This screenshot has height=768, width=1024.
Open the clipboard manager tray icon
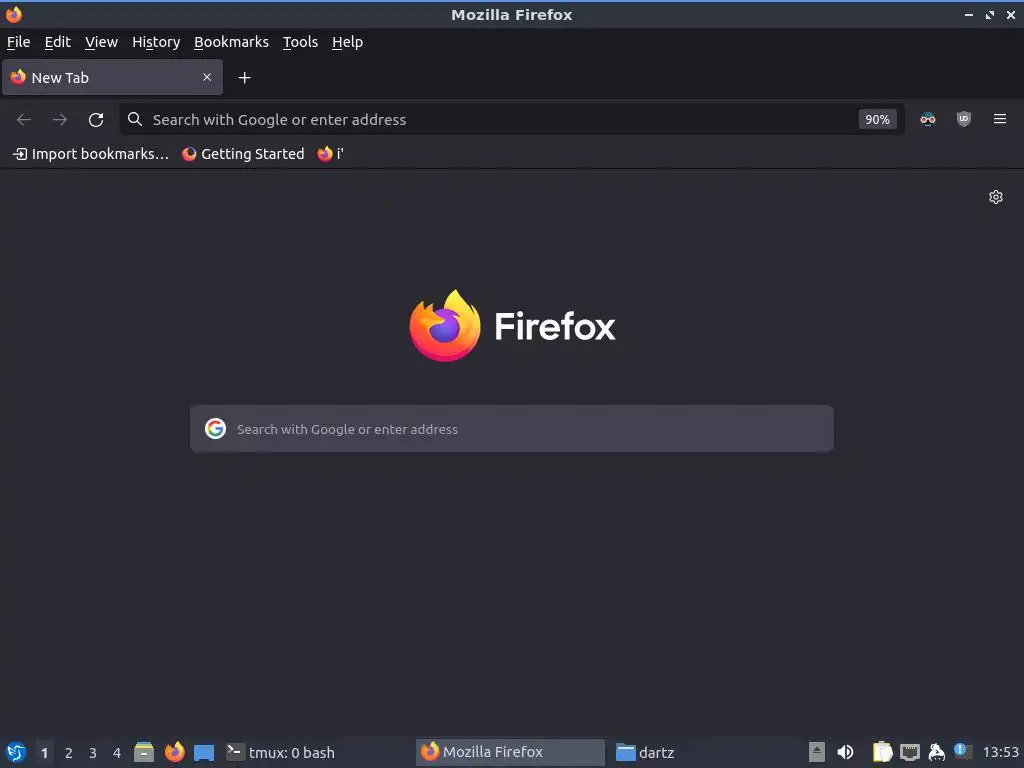tap(882, 752)
